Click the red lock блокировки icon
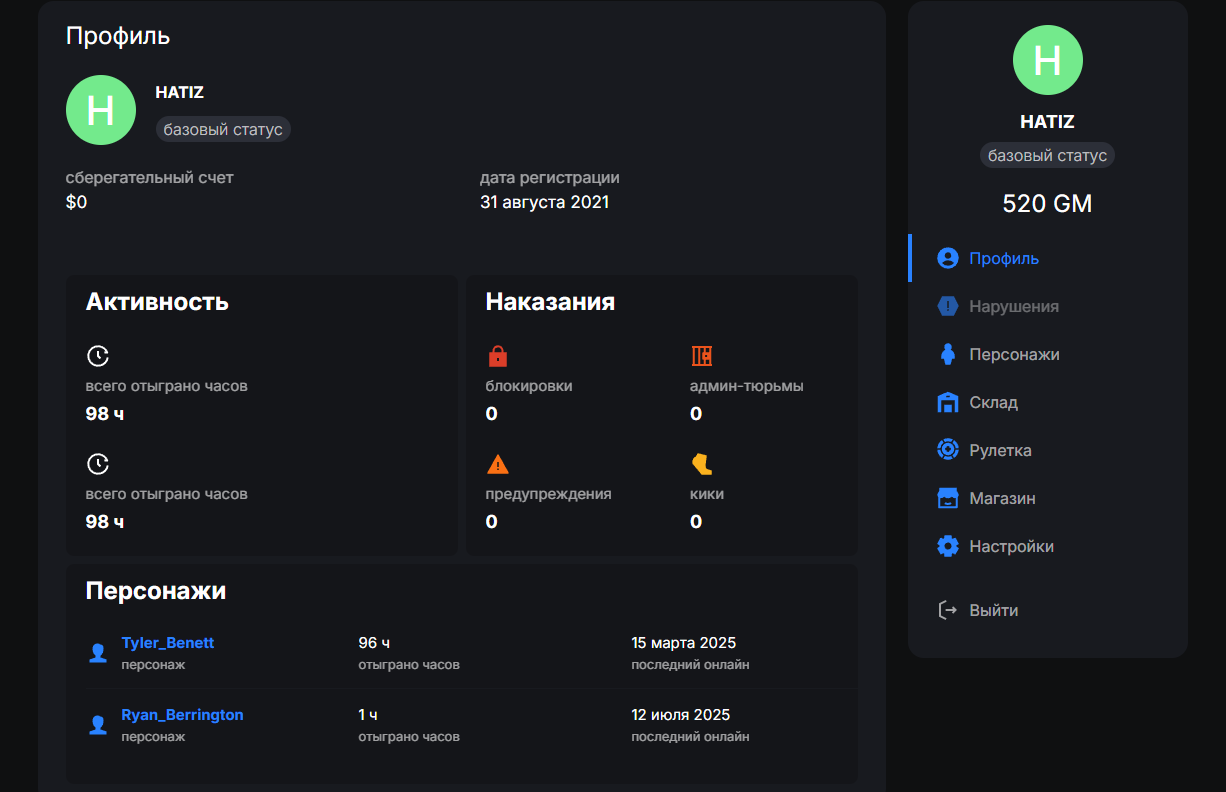The height and width of the screenshot is (792, 1226). pyautogui.click(x=497, y=356)
